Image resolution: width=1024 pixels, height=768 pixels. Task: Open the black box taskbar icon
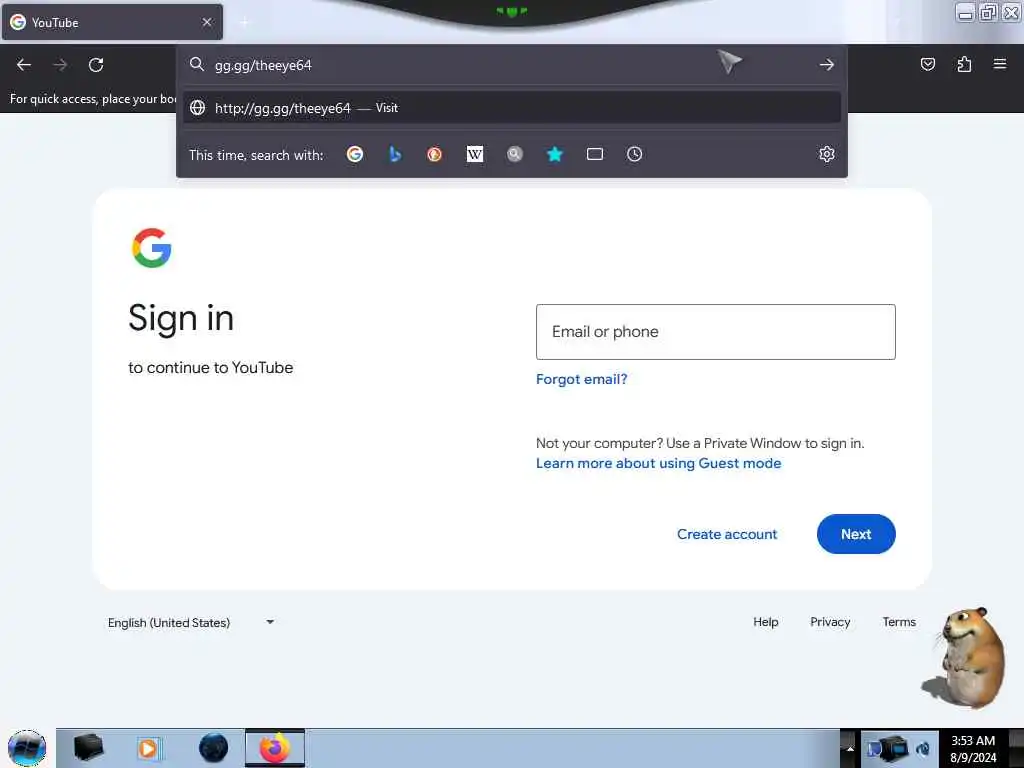[88, 748]
